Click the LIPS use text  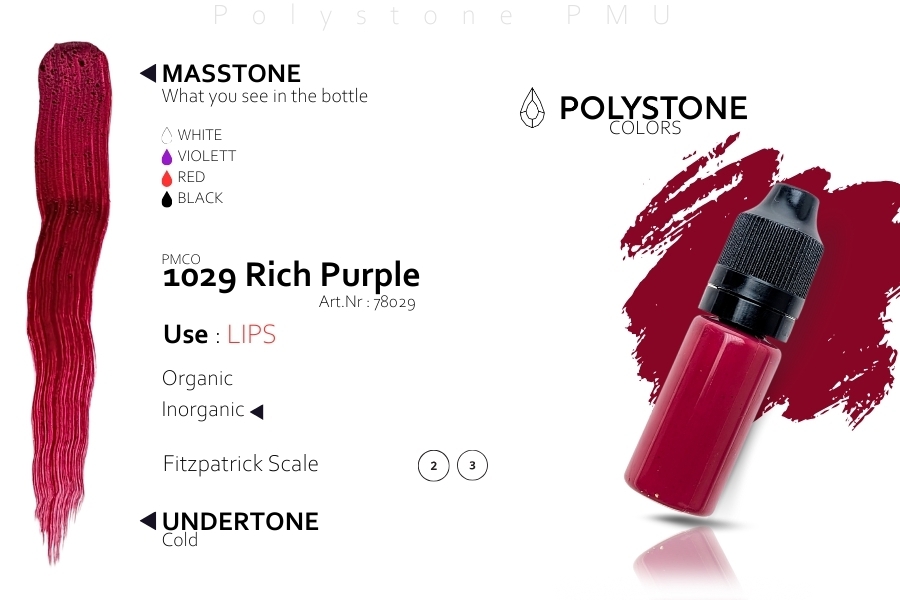pyautogui.click(x=251, y=334)
